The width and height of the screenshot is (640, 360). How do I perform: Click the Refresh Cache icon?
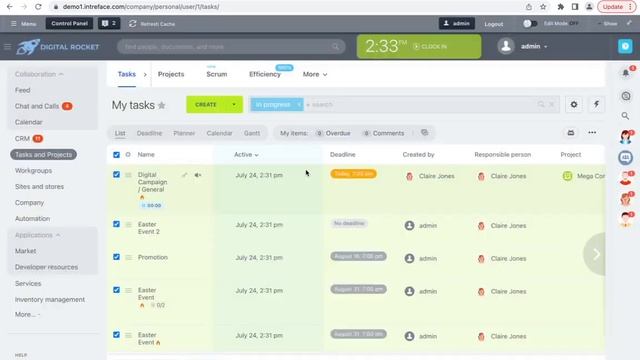pyautogui.click(x=133, y=24)
